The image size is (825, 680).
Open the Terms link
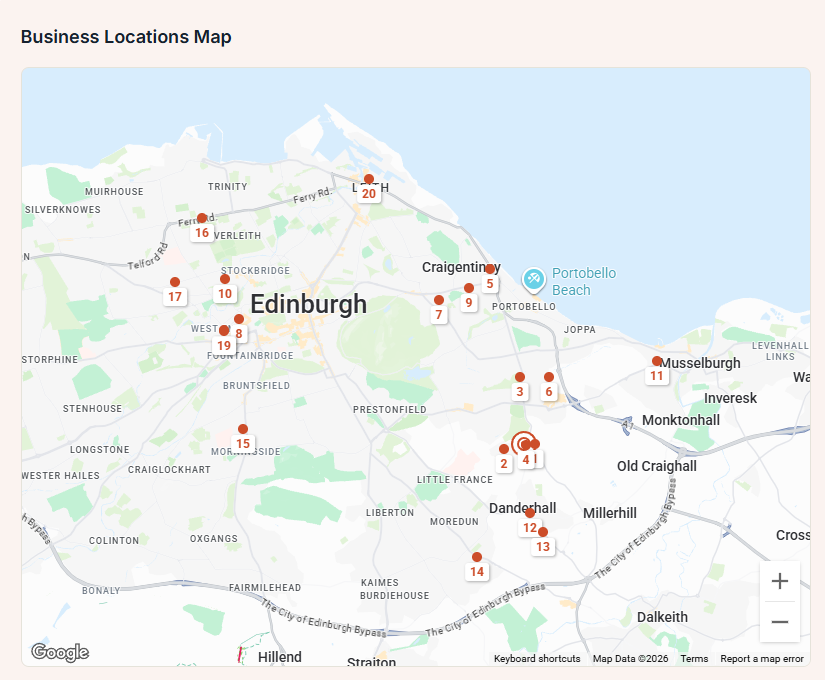[x=694, y=658]
